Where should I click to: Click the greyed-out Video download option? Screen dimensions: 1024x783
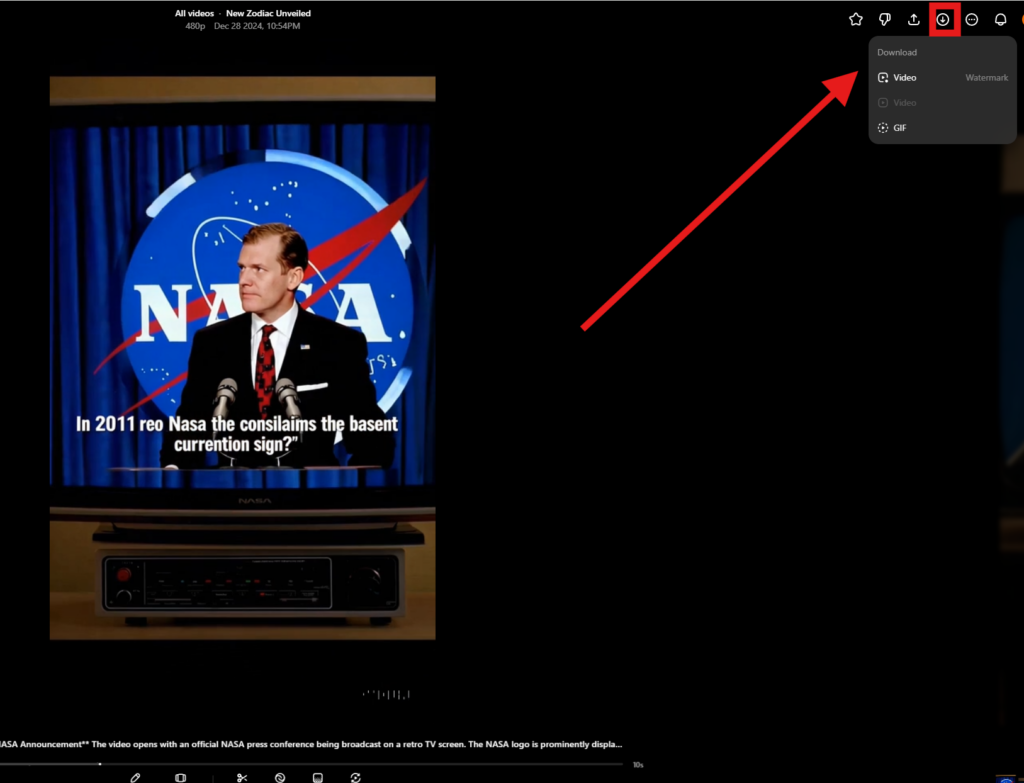[903, 103]
